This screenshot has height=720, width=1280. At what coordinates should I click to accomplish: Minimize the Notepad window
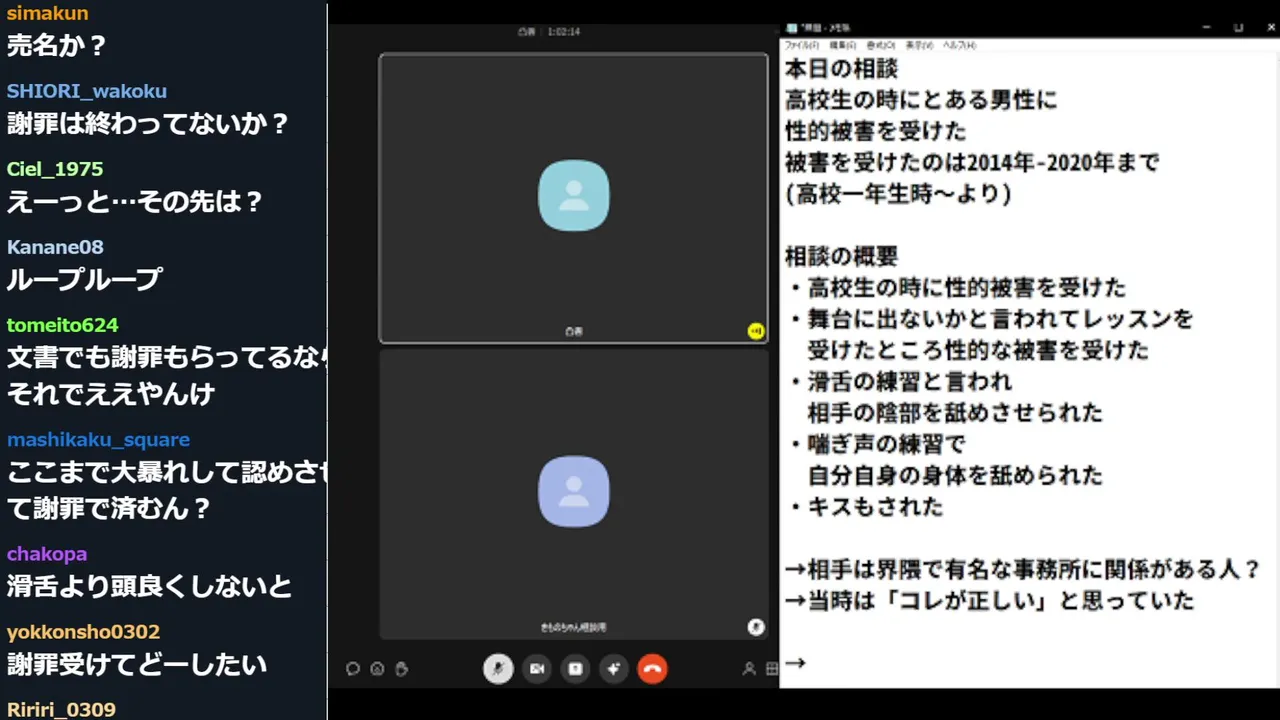[x=1207, y=28]
